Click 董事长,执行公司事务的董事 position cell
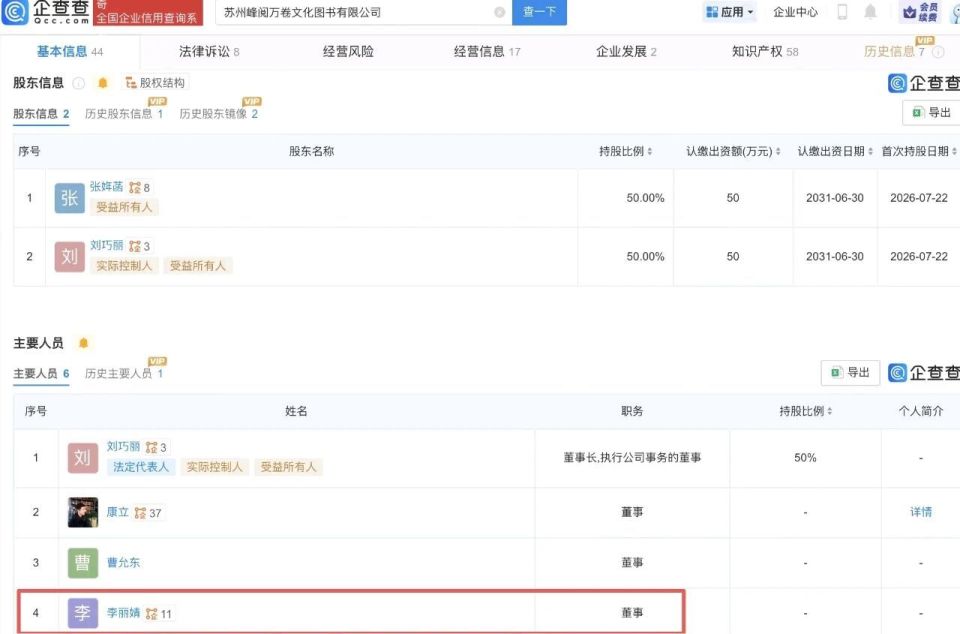The width and height of the screenshot is (960, 634). pyautogui.click(x=632, y=458)
